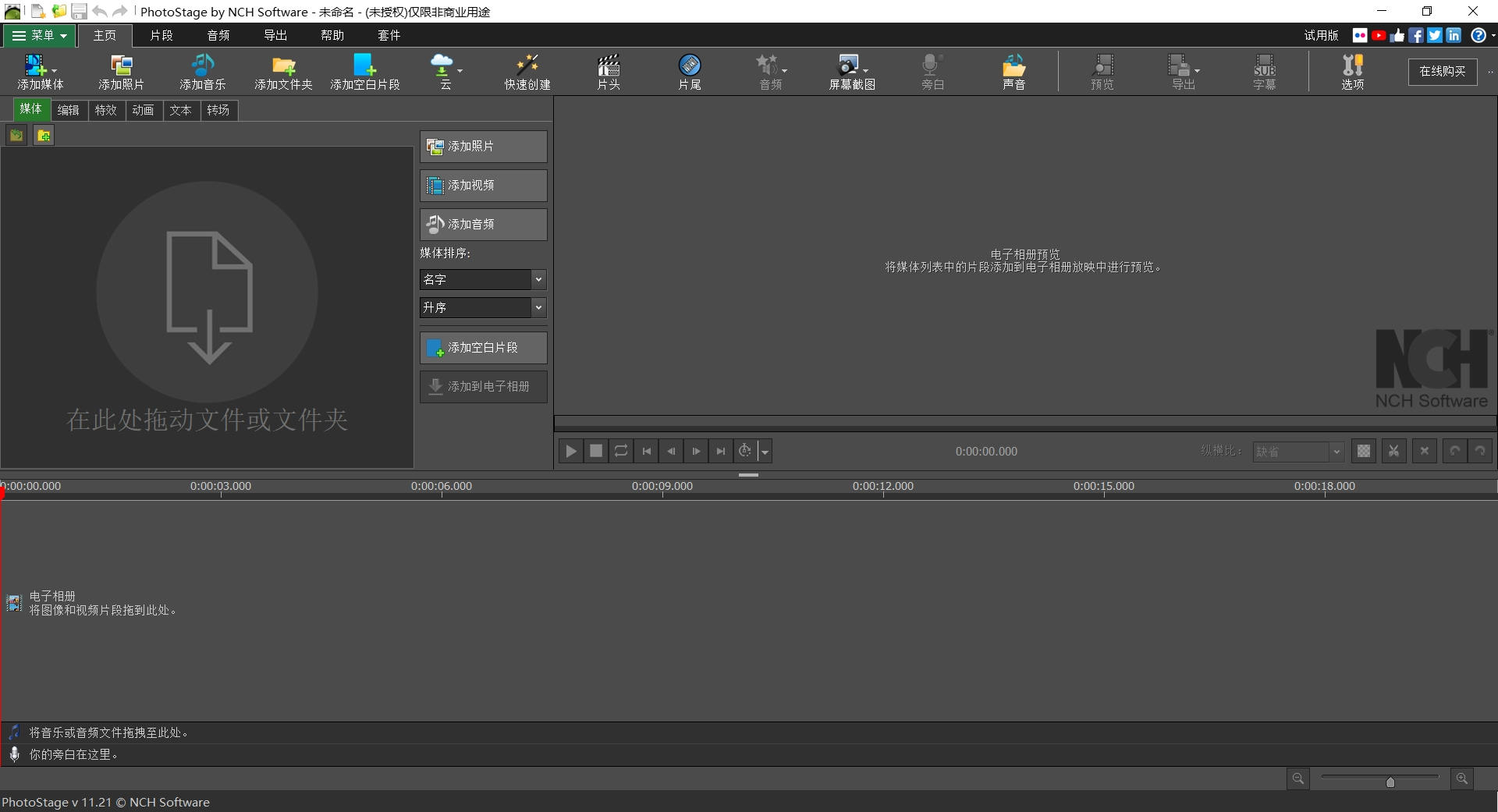This screenshot has width=1498, height=812.
Task: Click the 添加音乐 toolbar icon
Action: pos(202,72)
